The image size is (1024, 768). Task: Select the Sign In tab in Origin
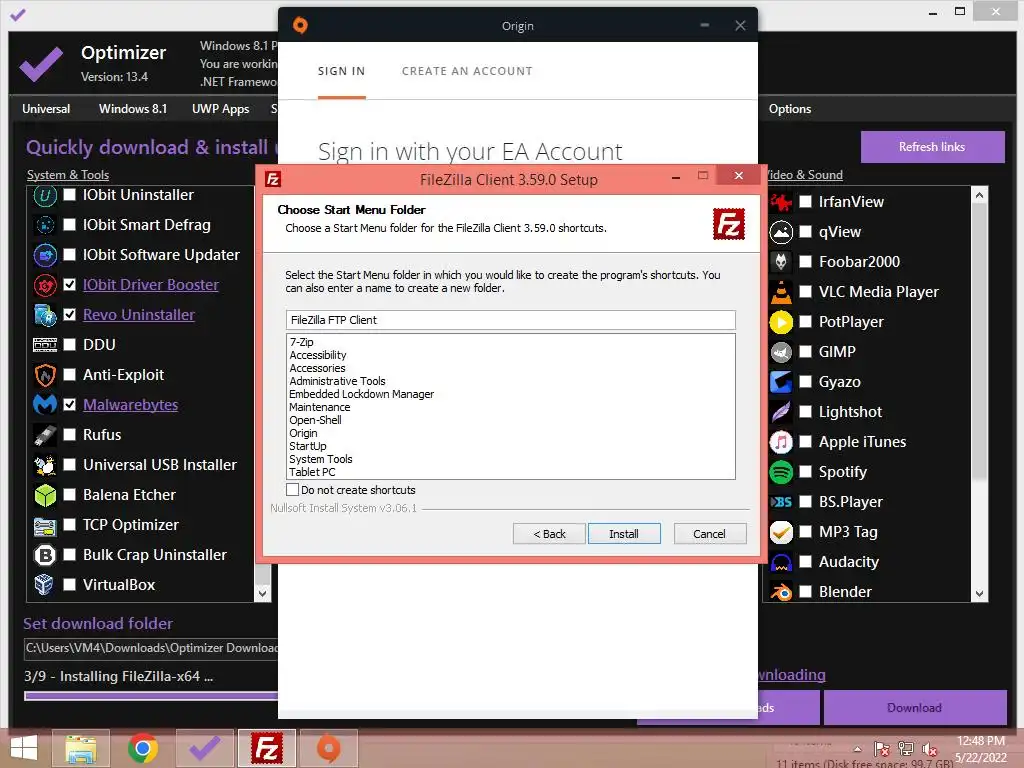tap(342, 71)
